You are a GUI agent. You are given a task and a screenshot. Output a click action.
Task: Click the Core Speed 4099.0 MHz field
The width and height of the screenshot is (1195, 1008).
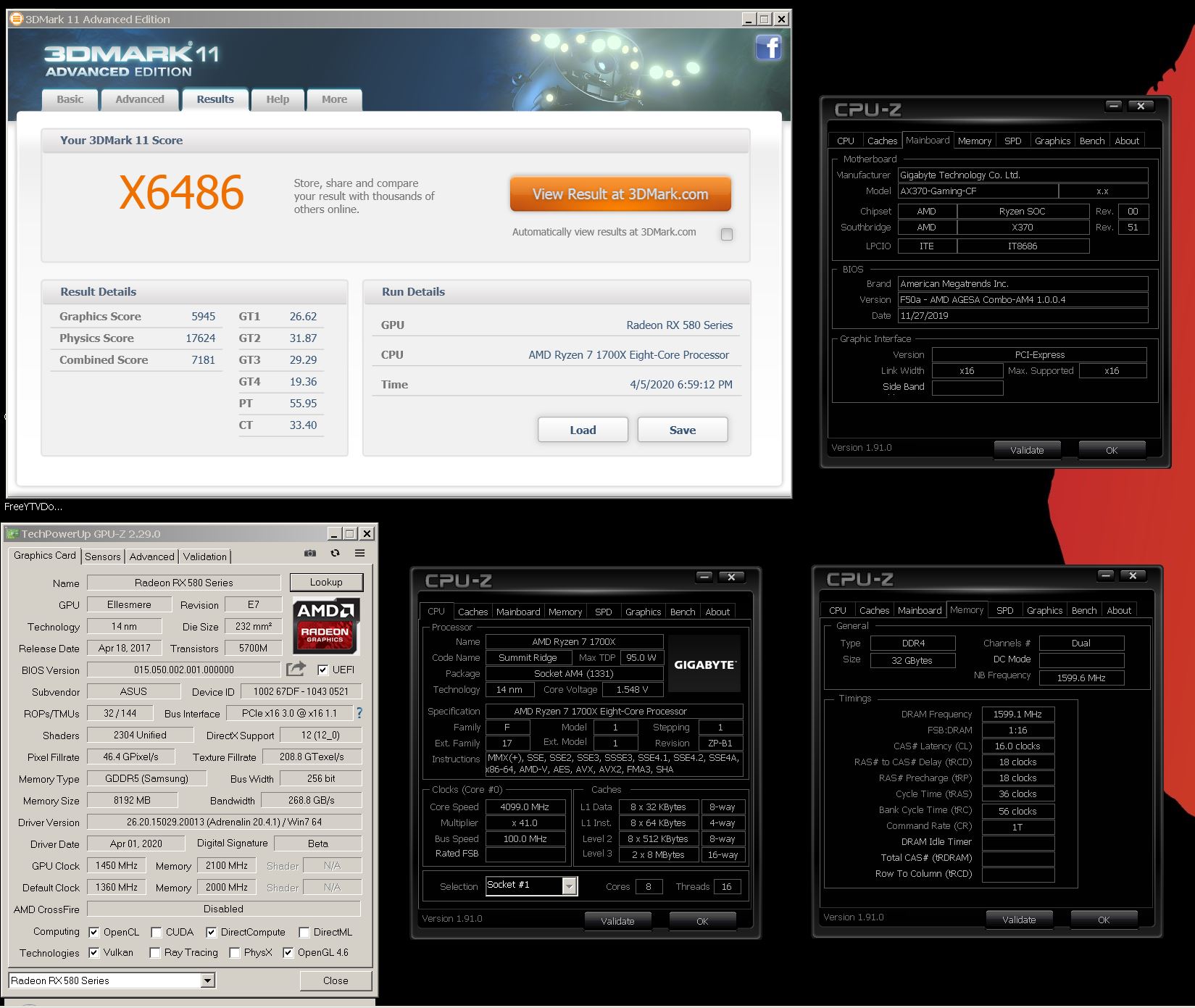click(525, 807)
